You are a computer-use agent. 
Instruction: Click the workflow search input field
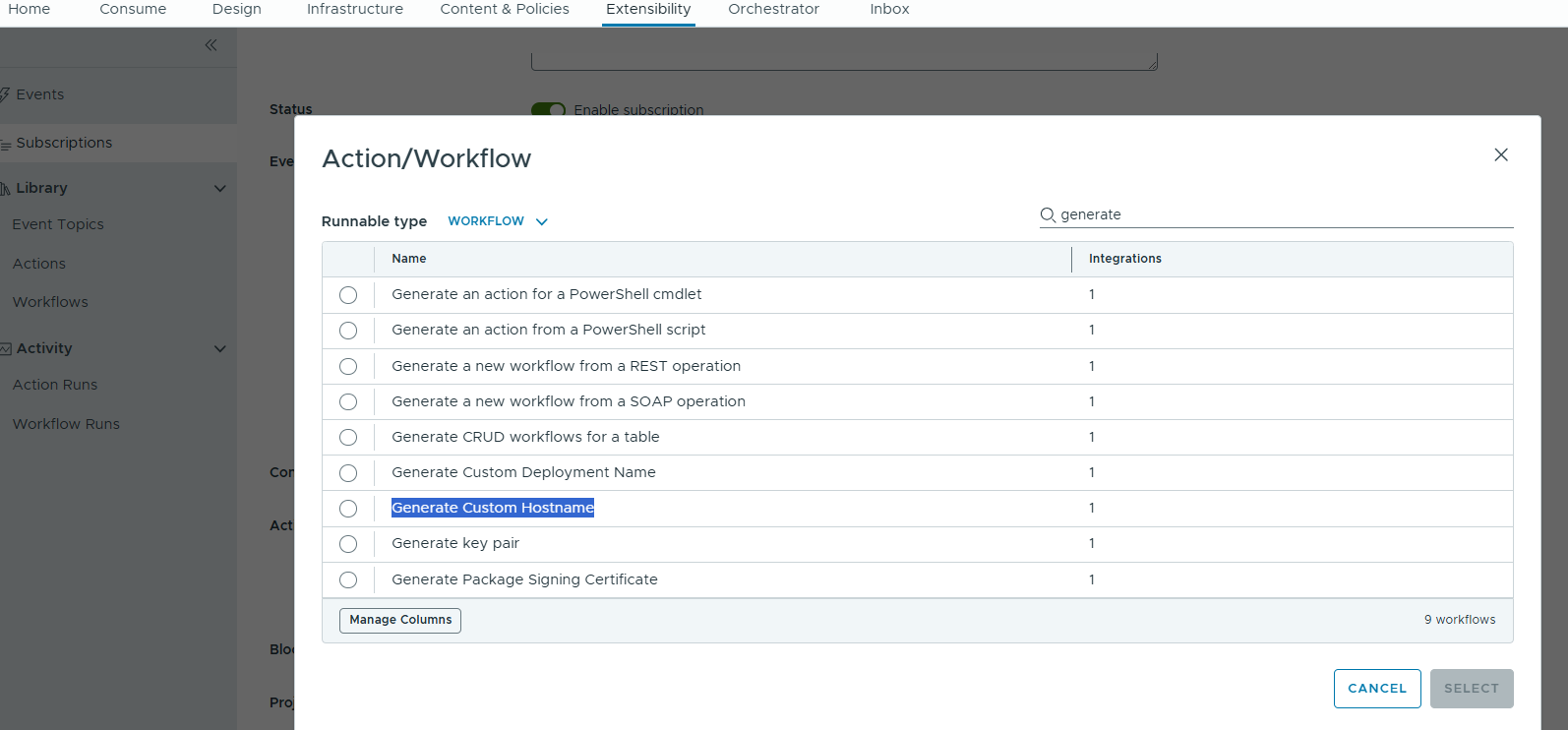click(1279, 215)
